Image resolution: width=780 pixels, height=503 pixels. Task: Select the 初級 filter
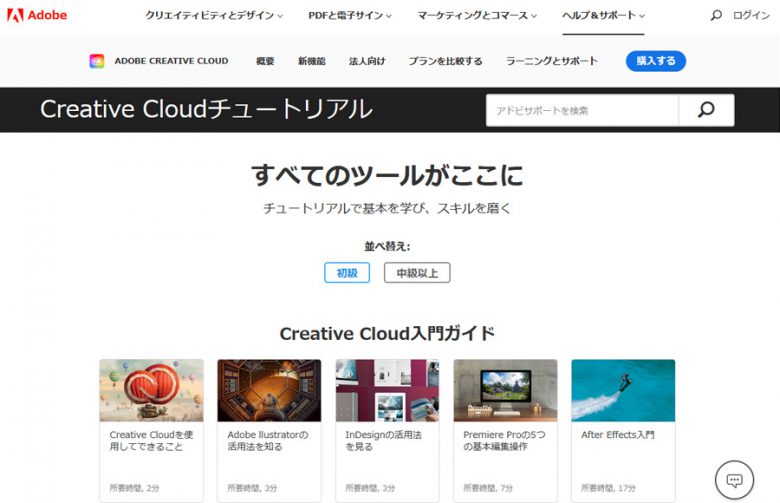click(x=347, y=273)
